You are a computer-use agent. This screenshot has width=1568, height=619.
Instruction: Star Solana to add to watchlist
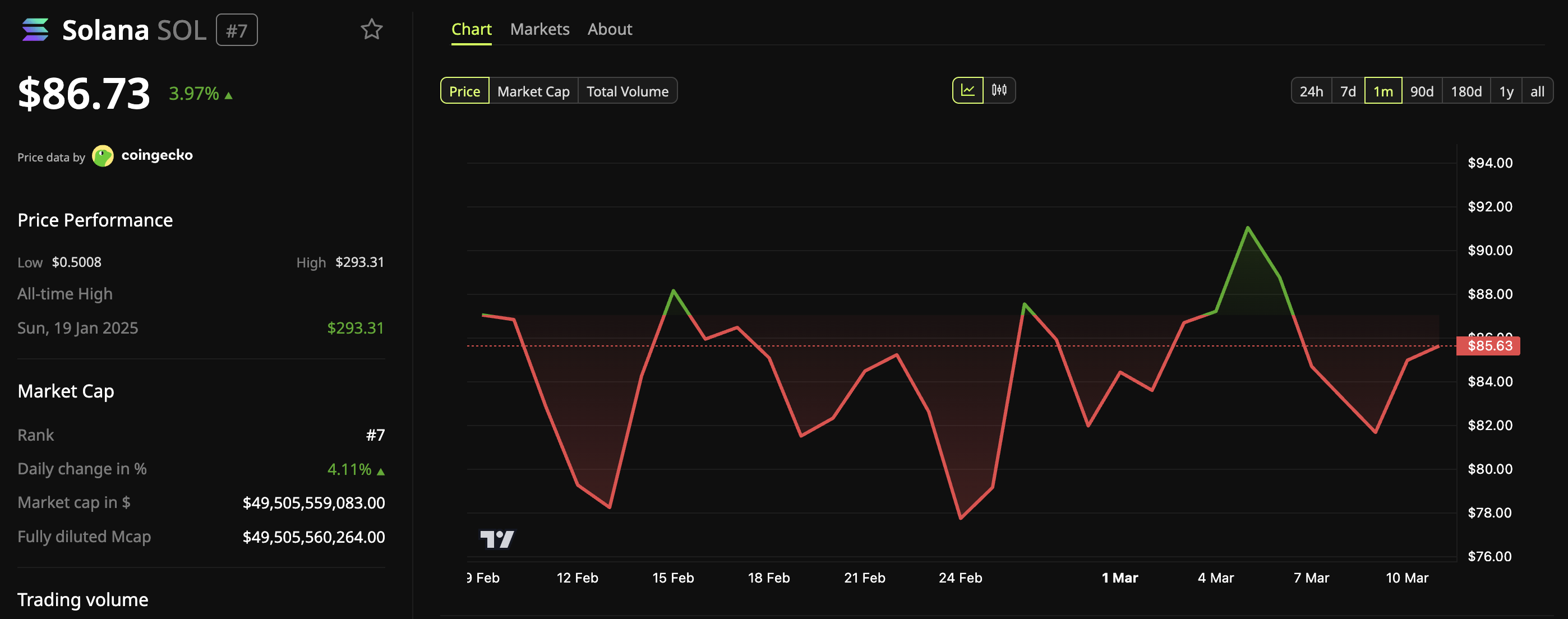click(x=371, y=29)
